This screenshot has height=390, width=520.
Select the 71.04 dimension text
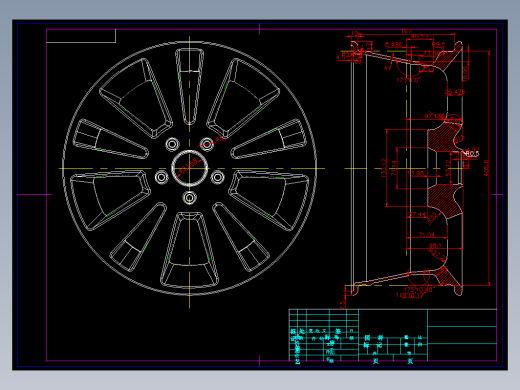point(427,234)
